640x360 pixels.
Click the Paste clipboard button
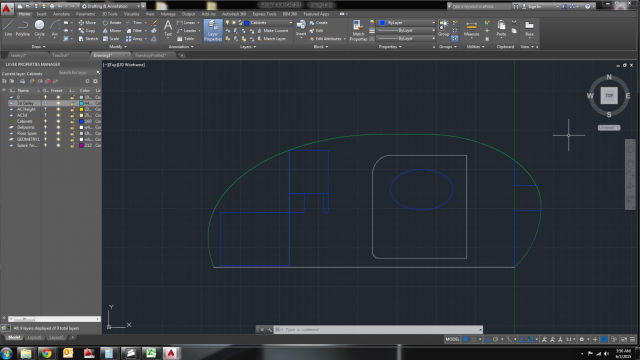coord(501,29)
